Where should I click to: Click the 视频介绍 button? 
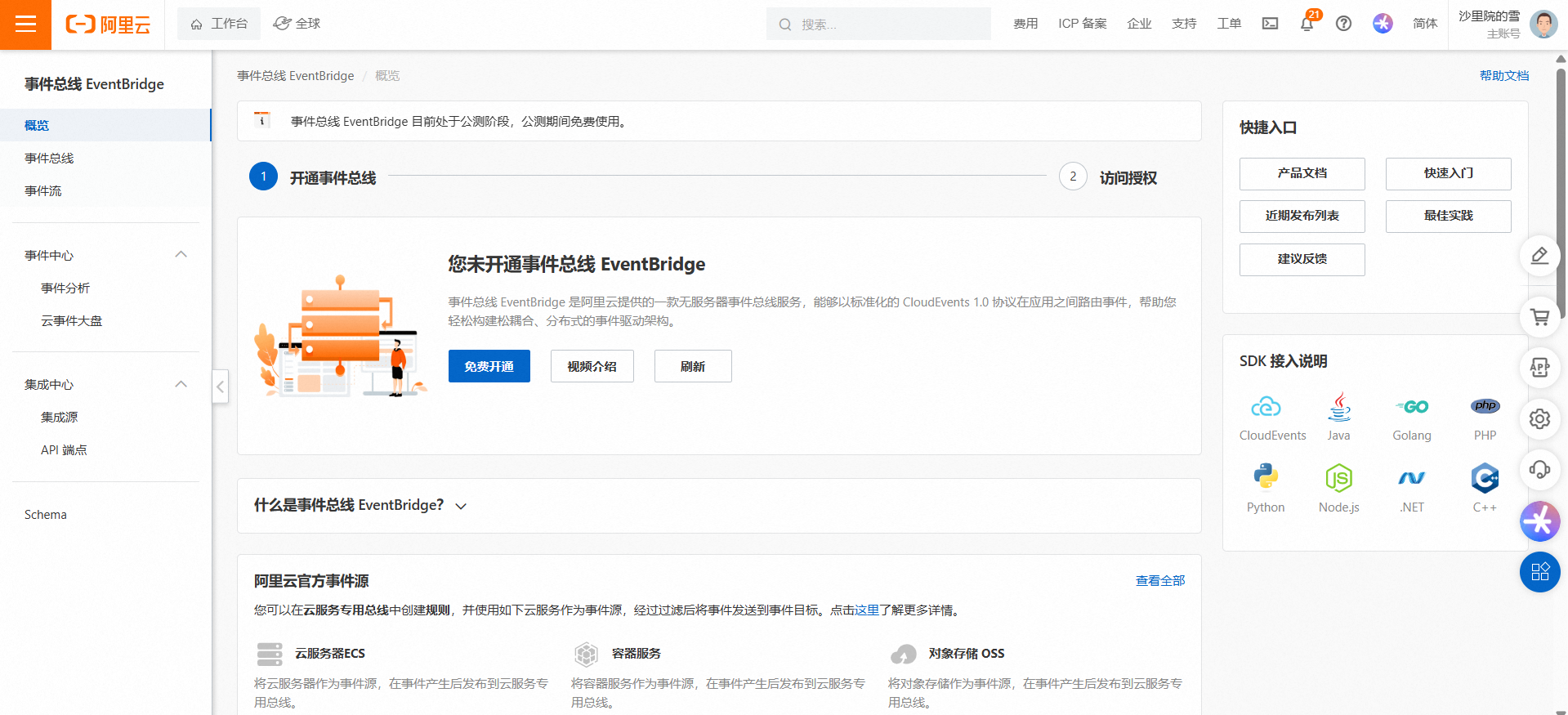point(592,366)
